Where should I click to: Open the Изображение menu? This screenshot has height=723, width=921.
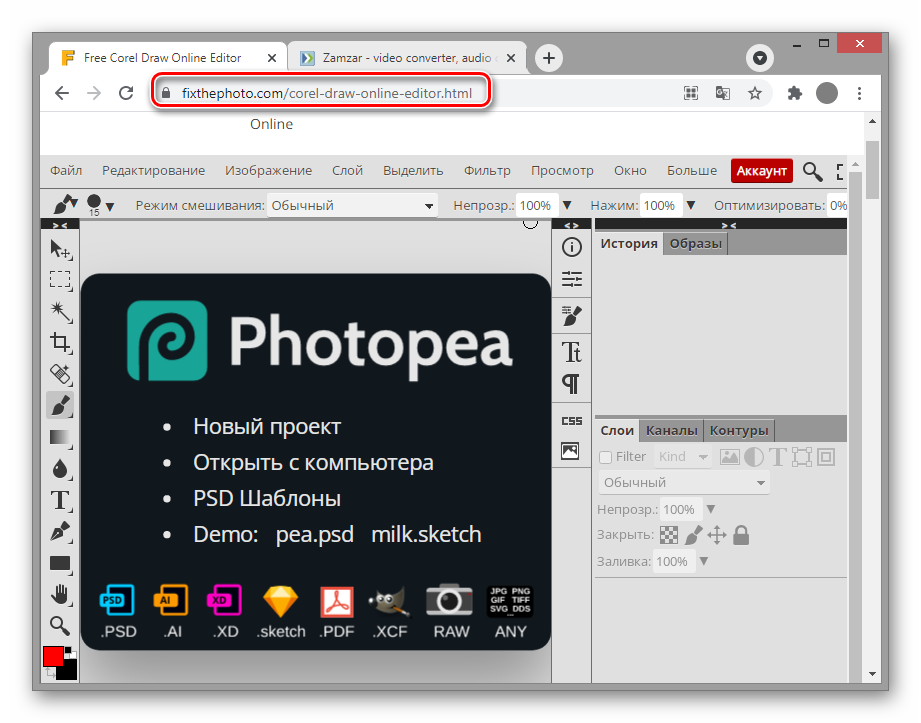pyautogui.click(x=268, y=171)
